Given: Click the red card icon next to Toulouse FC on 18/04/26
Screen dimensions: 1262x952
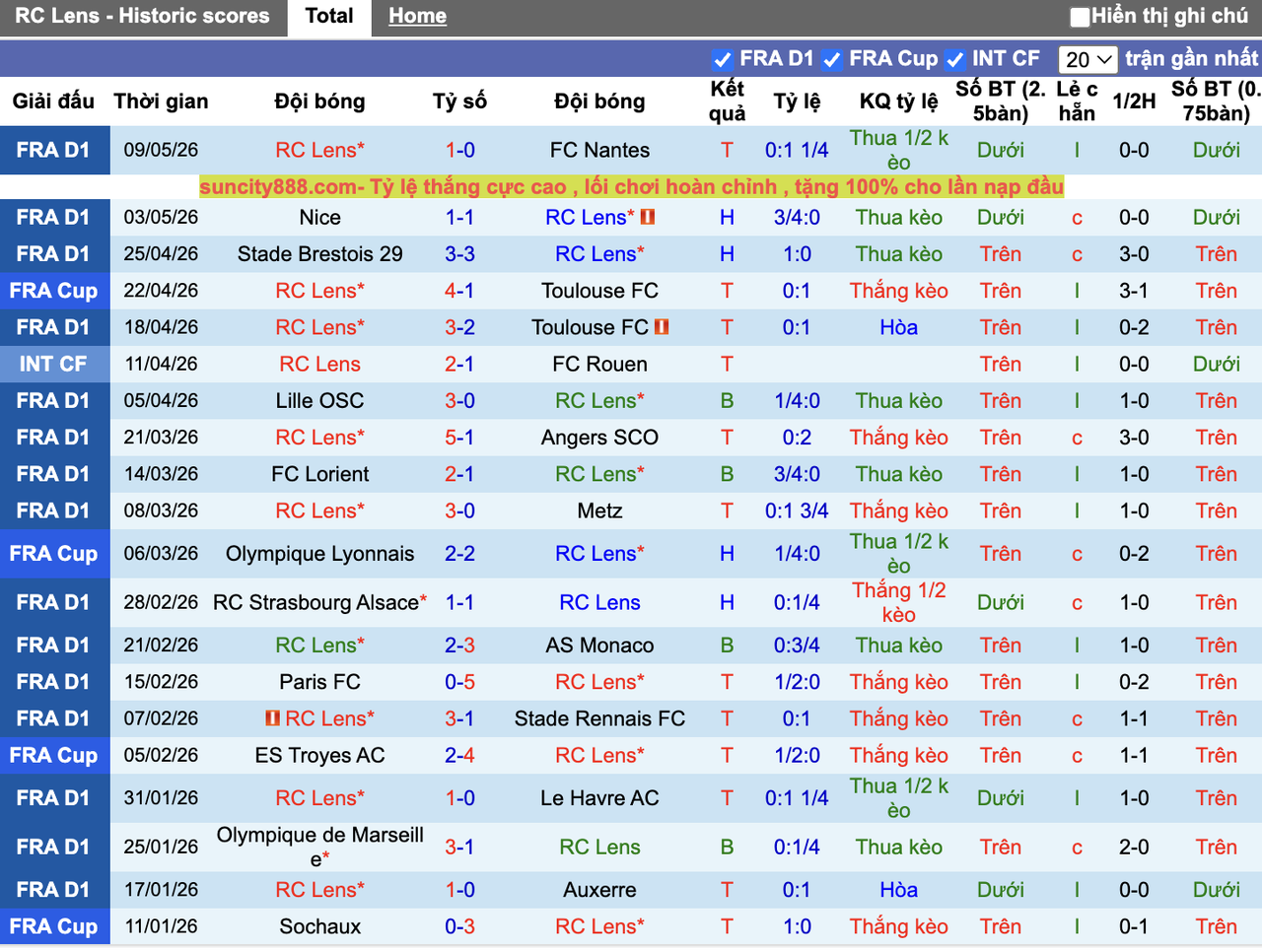Looking at the screenshot, I should click(x=662, y=327).
